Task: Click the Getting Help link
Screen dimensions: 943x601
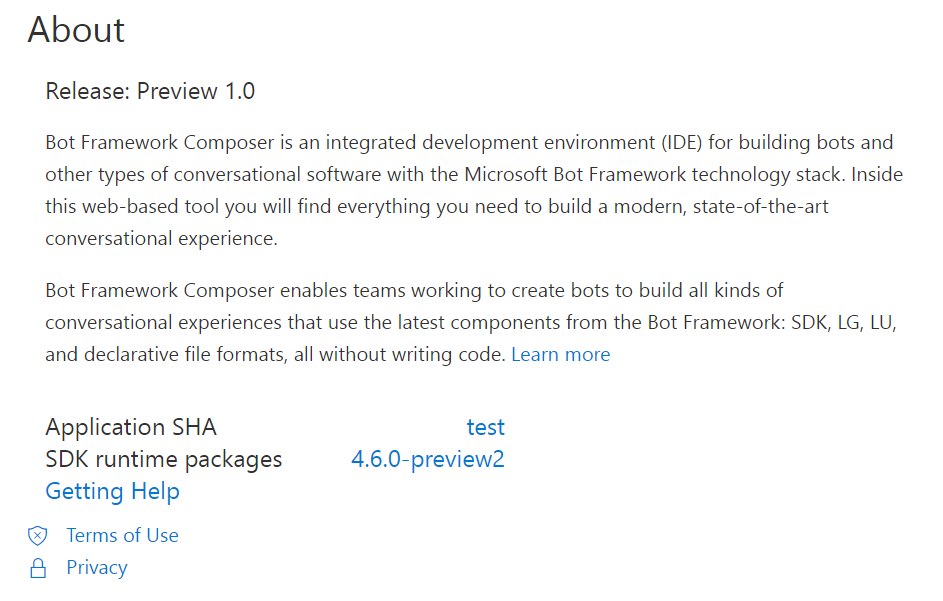Action: pyautogui.click(x=112, y=491)
